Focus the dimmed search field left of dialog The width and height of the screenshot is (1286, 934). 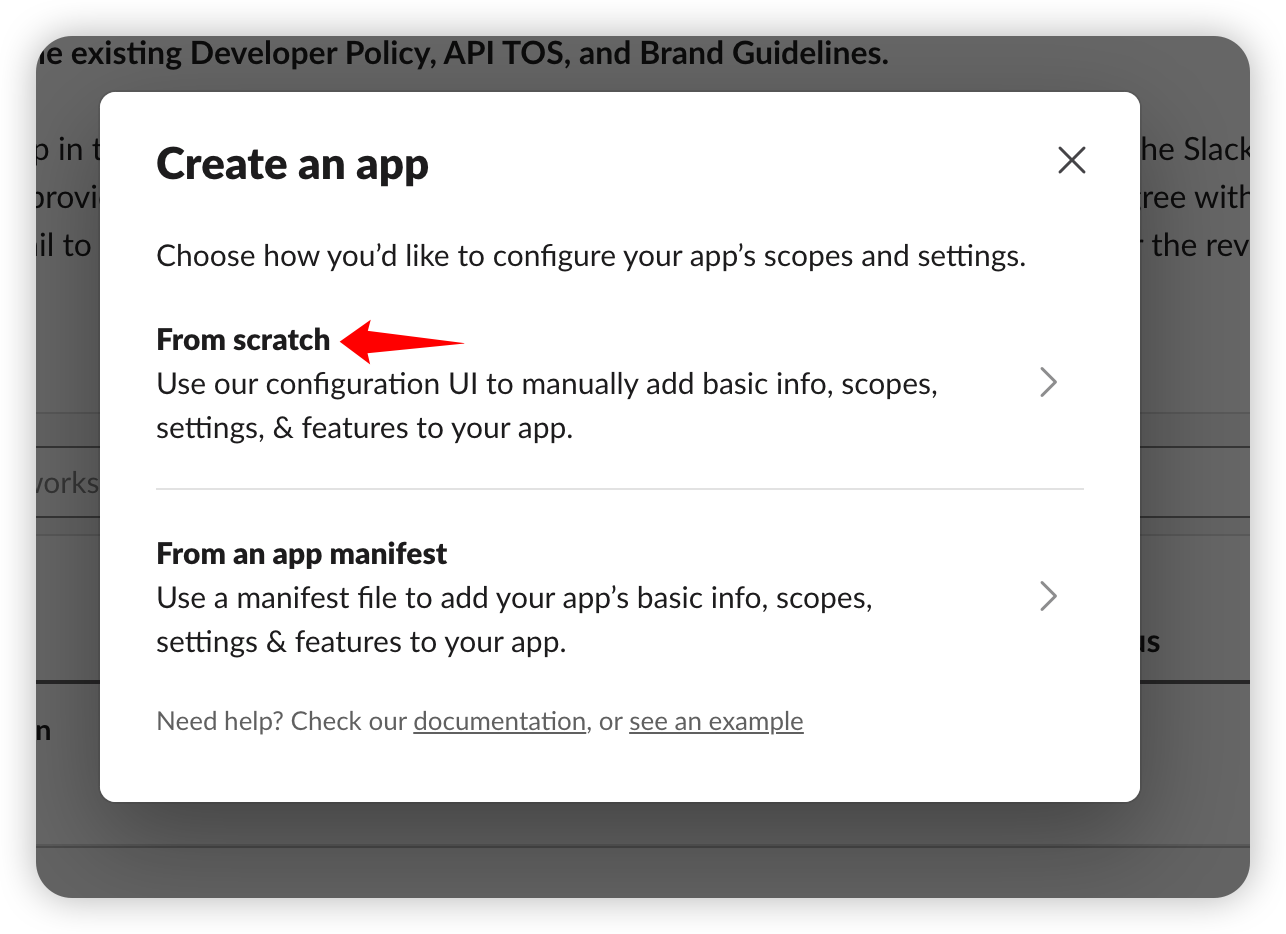point(67,483)
